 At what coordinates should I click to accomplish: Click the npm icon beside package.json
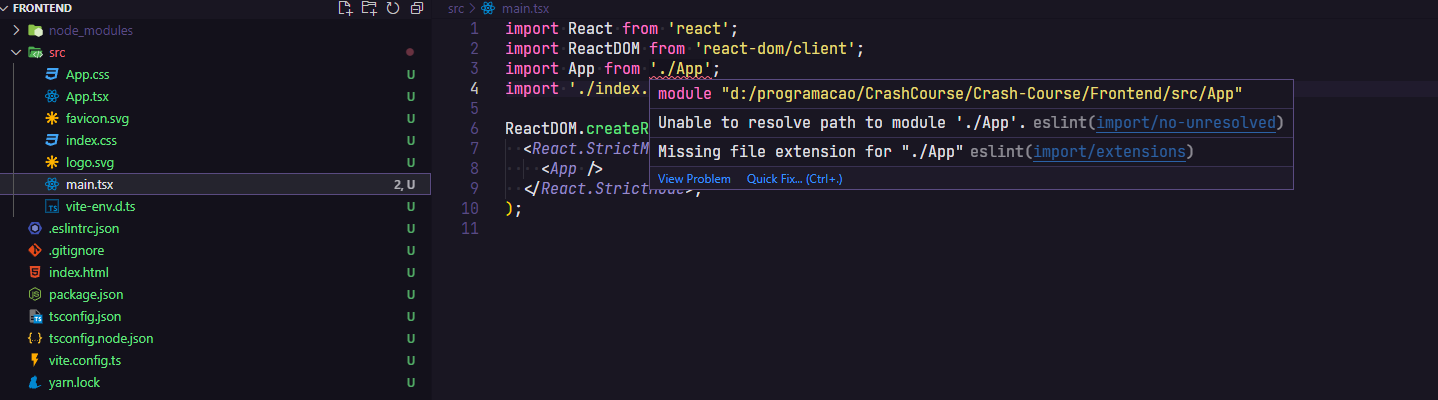pyautogui.click(x=35, y=294)
